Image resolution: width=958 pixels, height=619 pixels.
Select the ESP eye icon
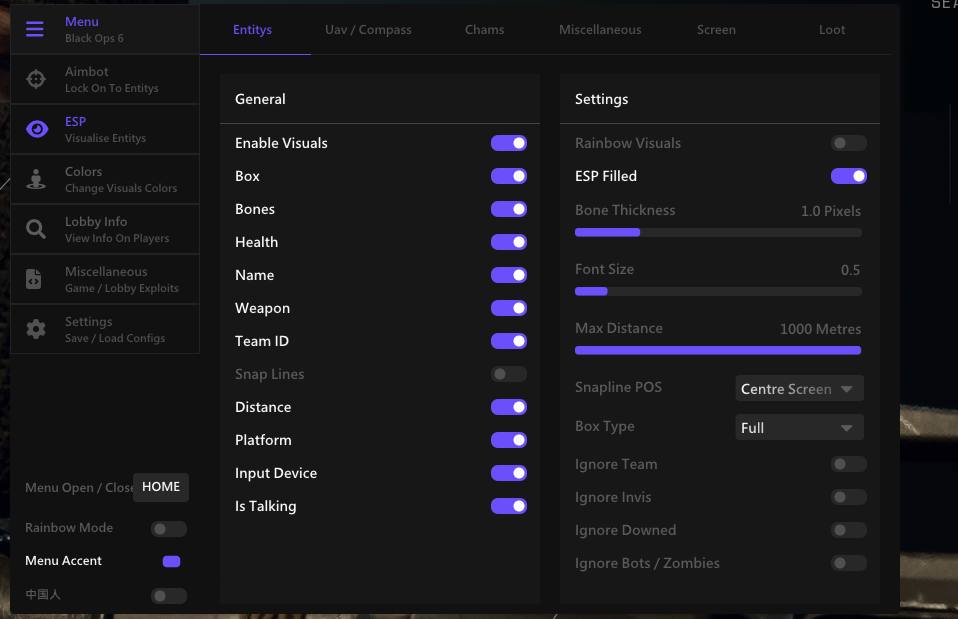pos(37,129)
